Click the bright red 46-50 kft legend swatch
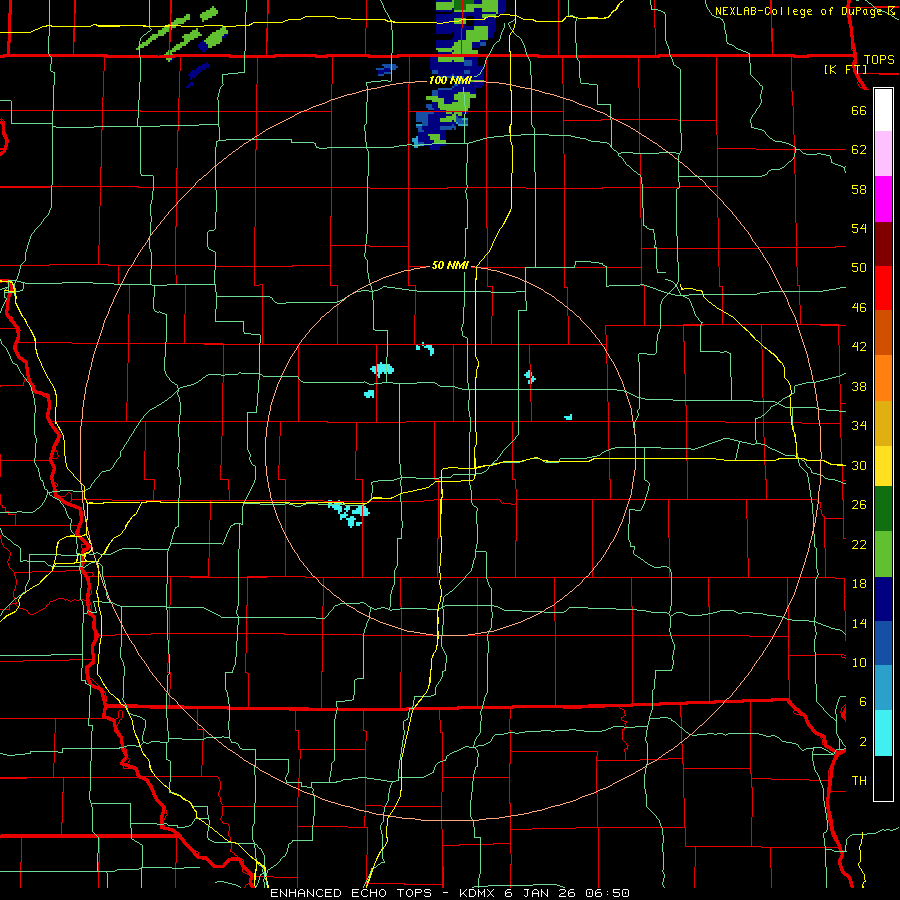This screenshot has height=900, width=900. [883, 289]
